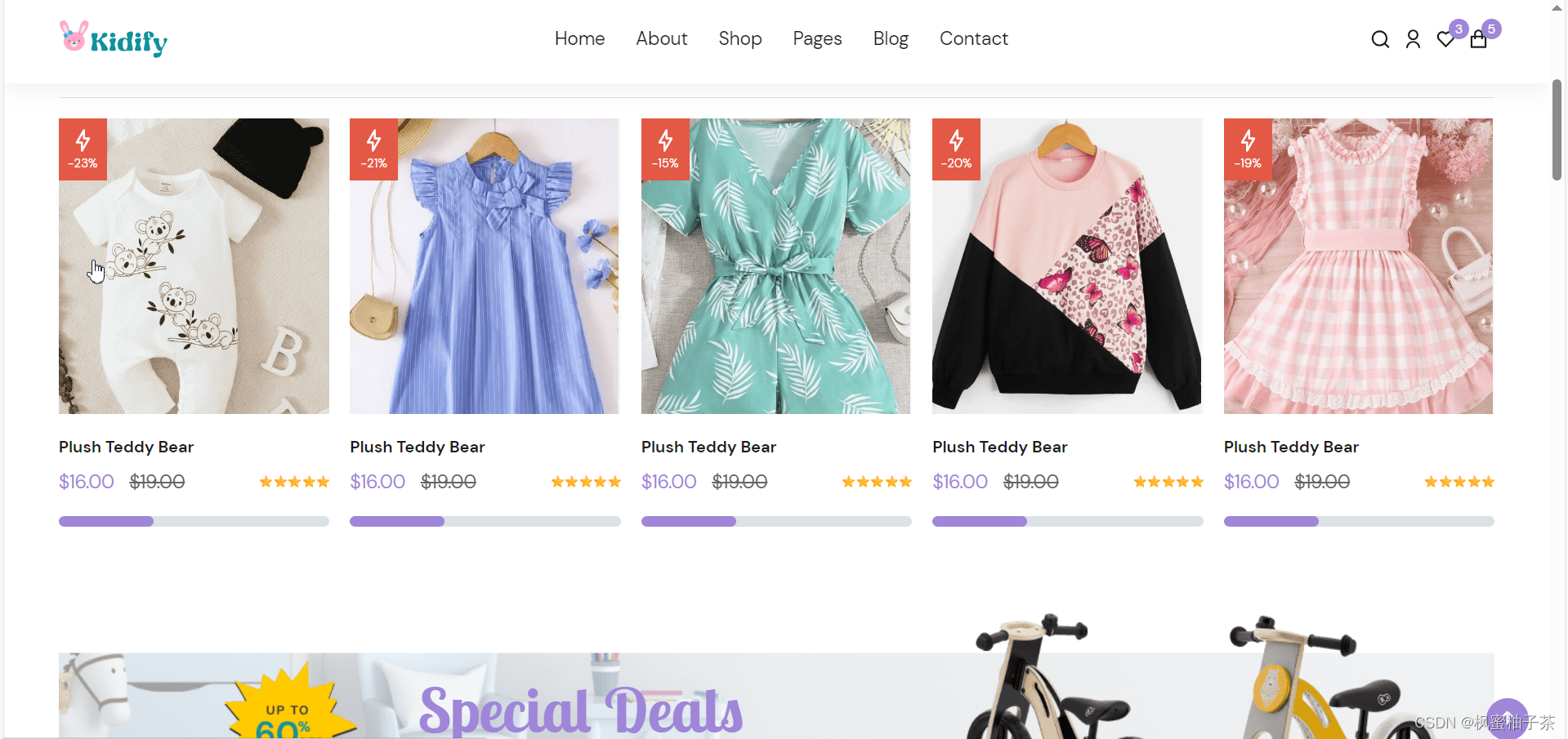Click the progress bar under green jumpsuit
Screen dimensions: 1568x739
click(776, 521)
